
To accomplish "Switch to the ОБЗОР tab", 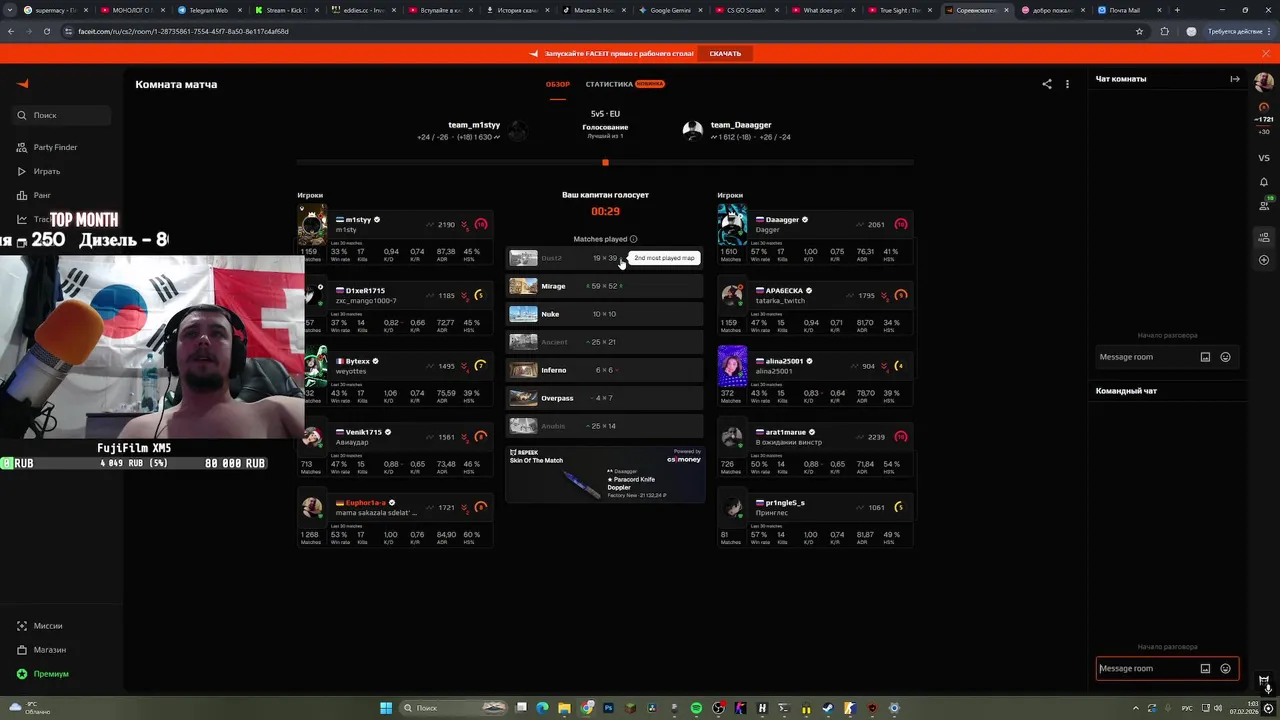I will pyautogui.click(x=557, y=84).
